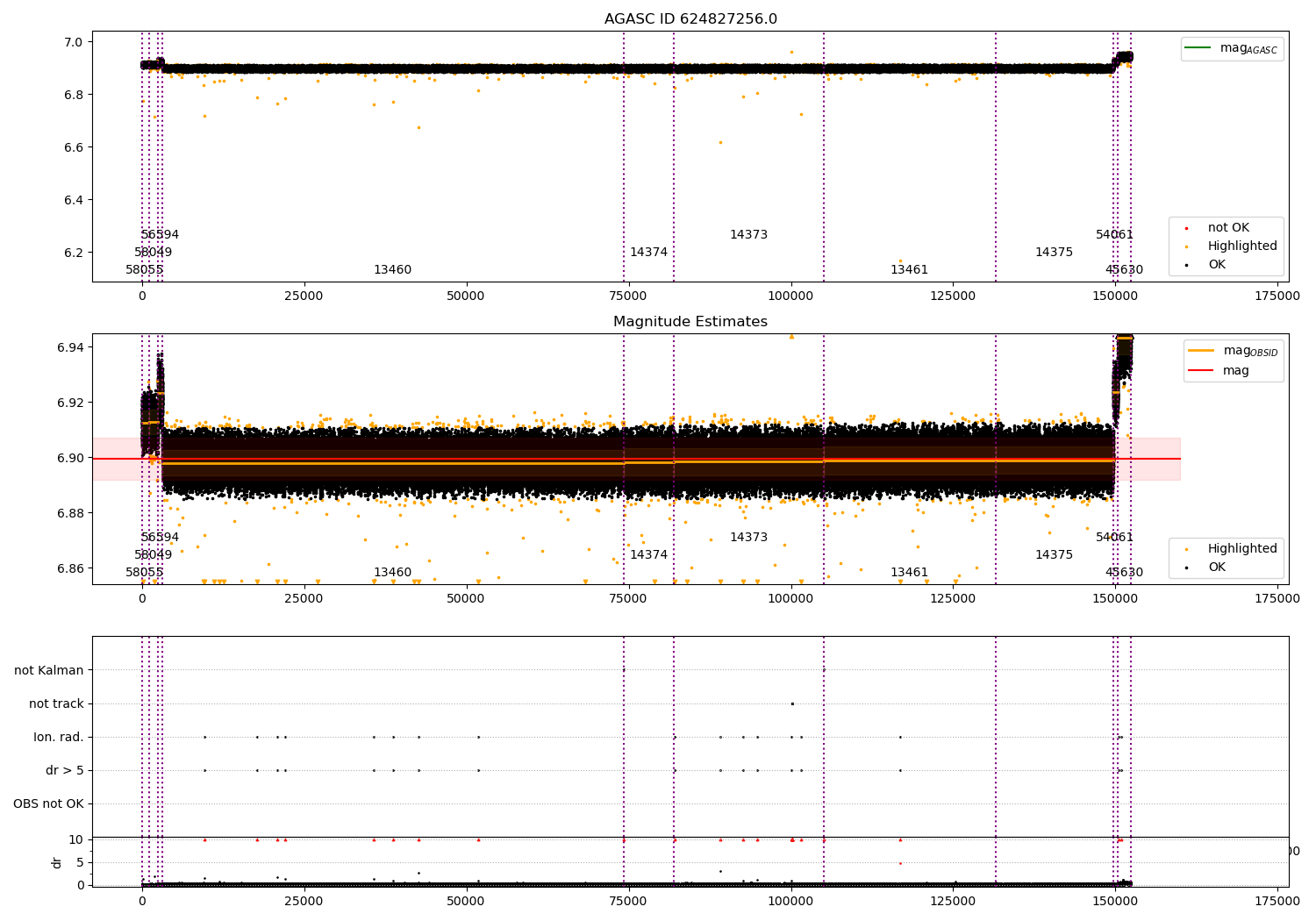The image size is (1316, 921).
Task: Click OBSID label 54061 in top plot
Action: click(x=1114, y=235)
